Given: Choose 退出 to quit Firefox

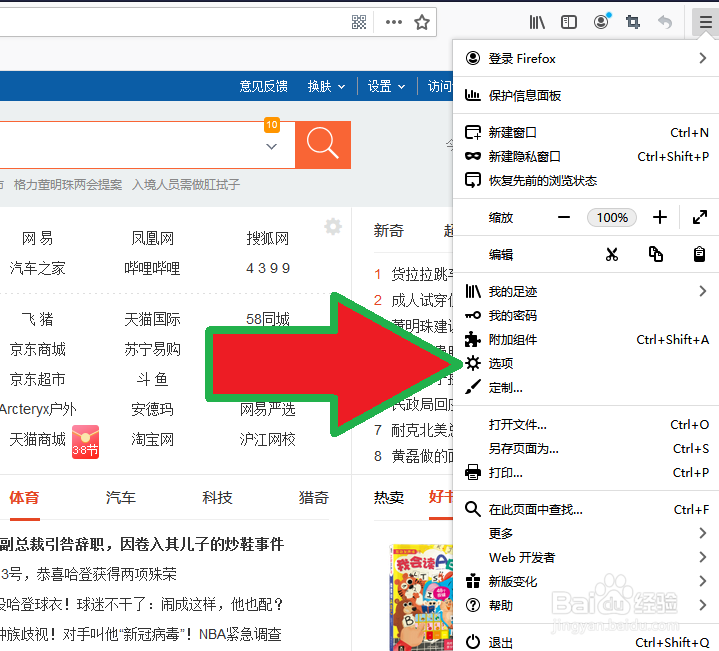Looking at the screenshot, I should tap(586, 642).
